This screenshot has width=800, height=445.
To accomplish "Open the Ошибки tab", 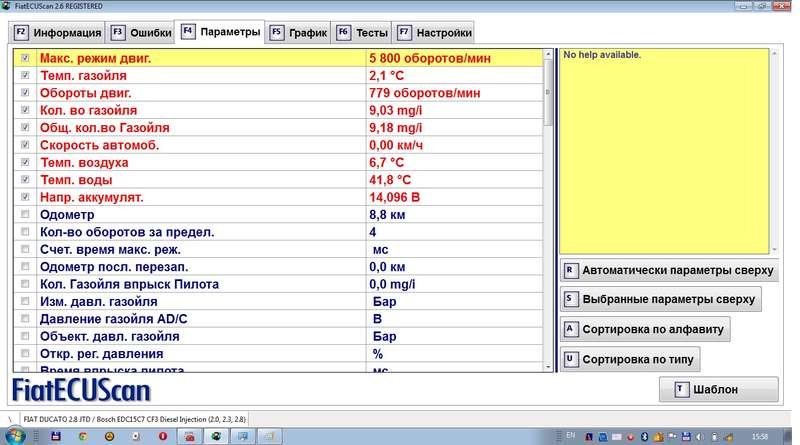I will coord(138,33).
